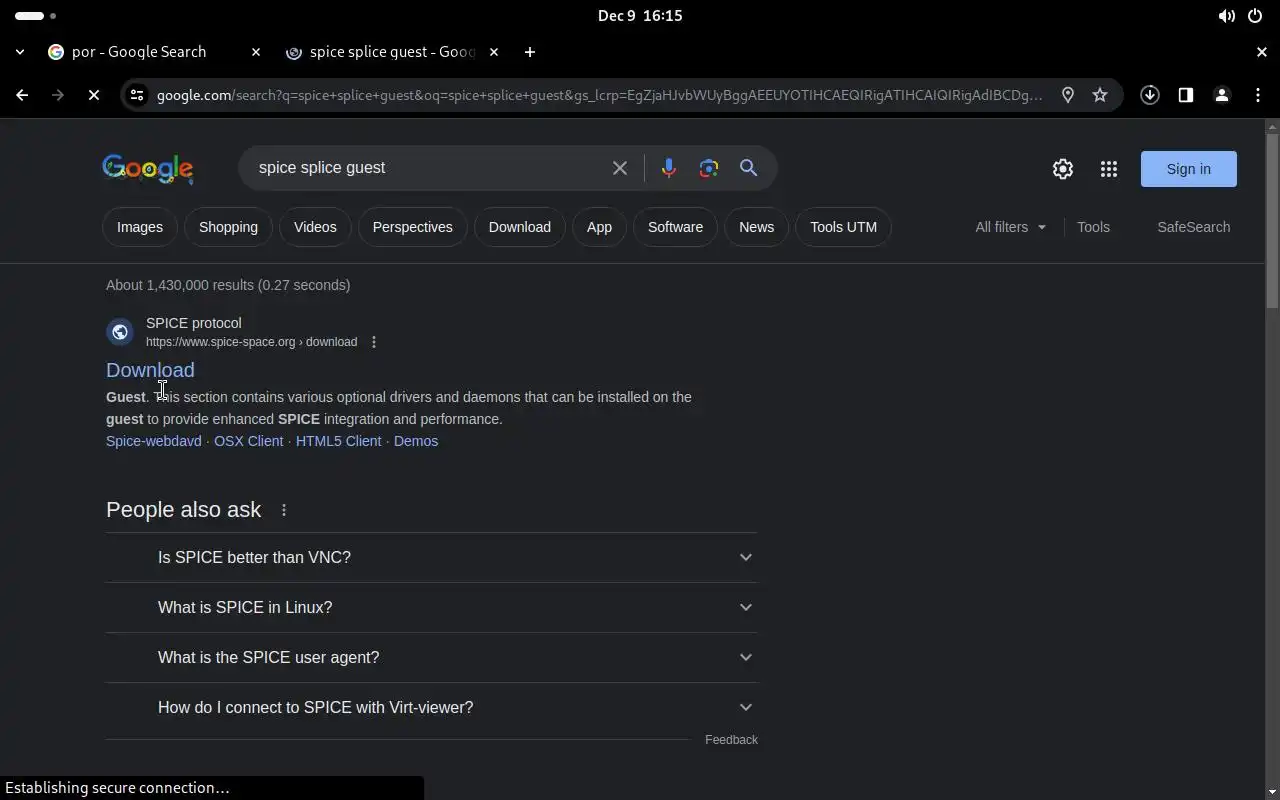Viewport: 1280px width, 800px height.
Task: Open a new browser tab
Action: point(530,52)
